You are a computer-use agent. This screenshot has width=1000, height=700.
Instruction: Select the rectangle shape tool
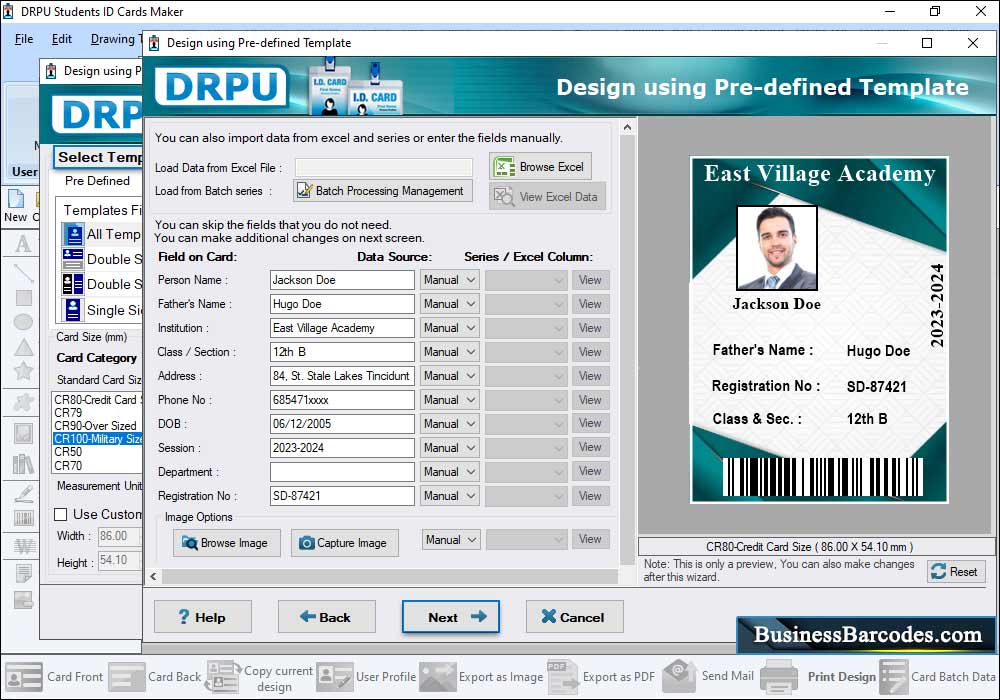(24, 298)
